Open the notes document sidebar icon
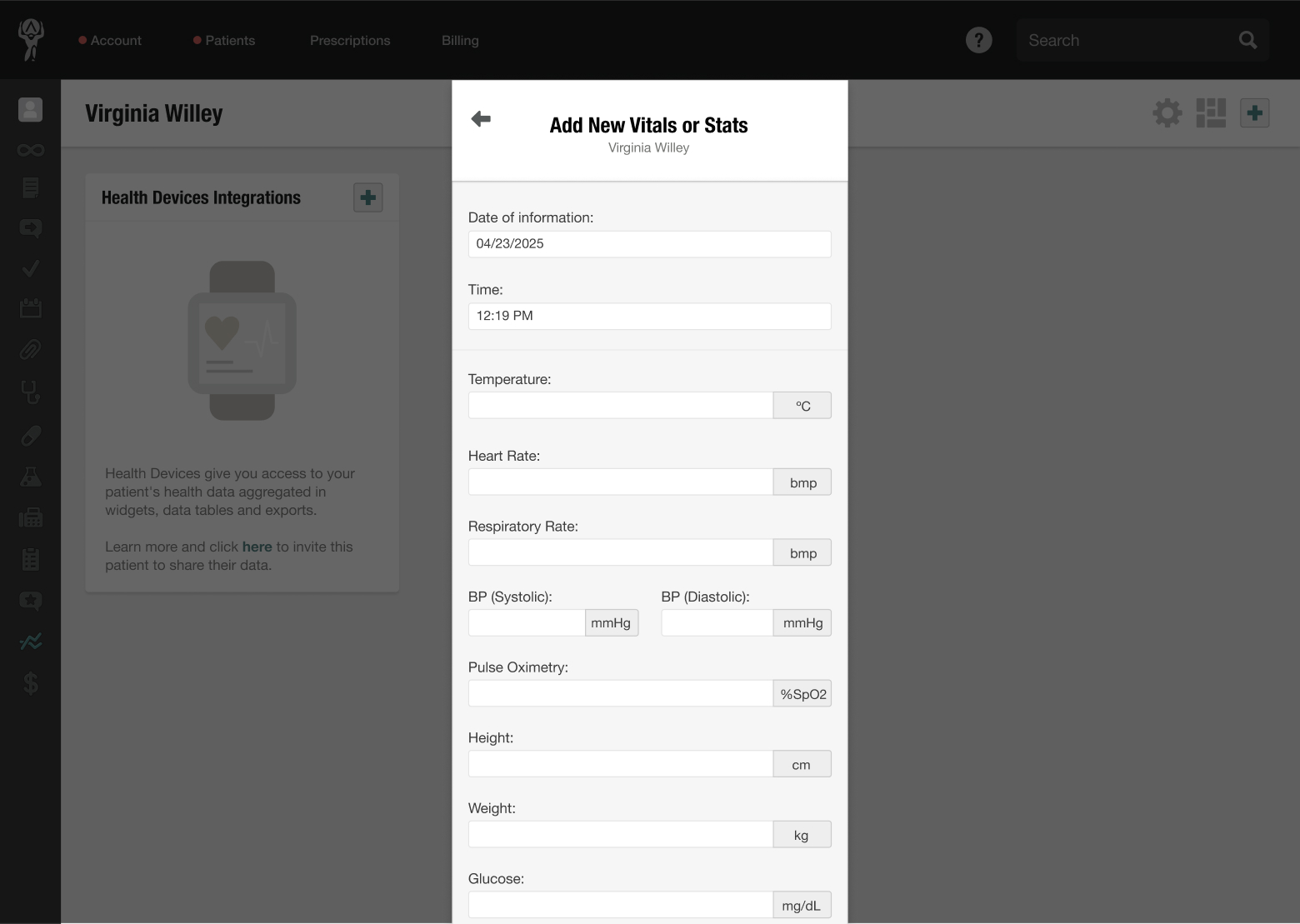 tap(31, 188)
